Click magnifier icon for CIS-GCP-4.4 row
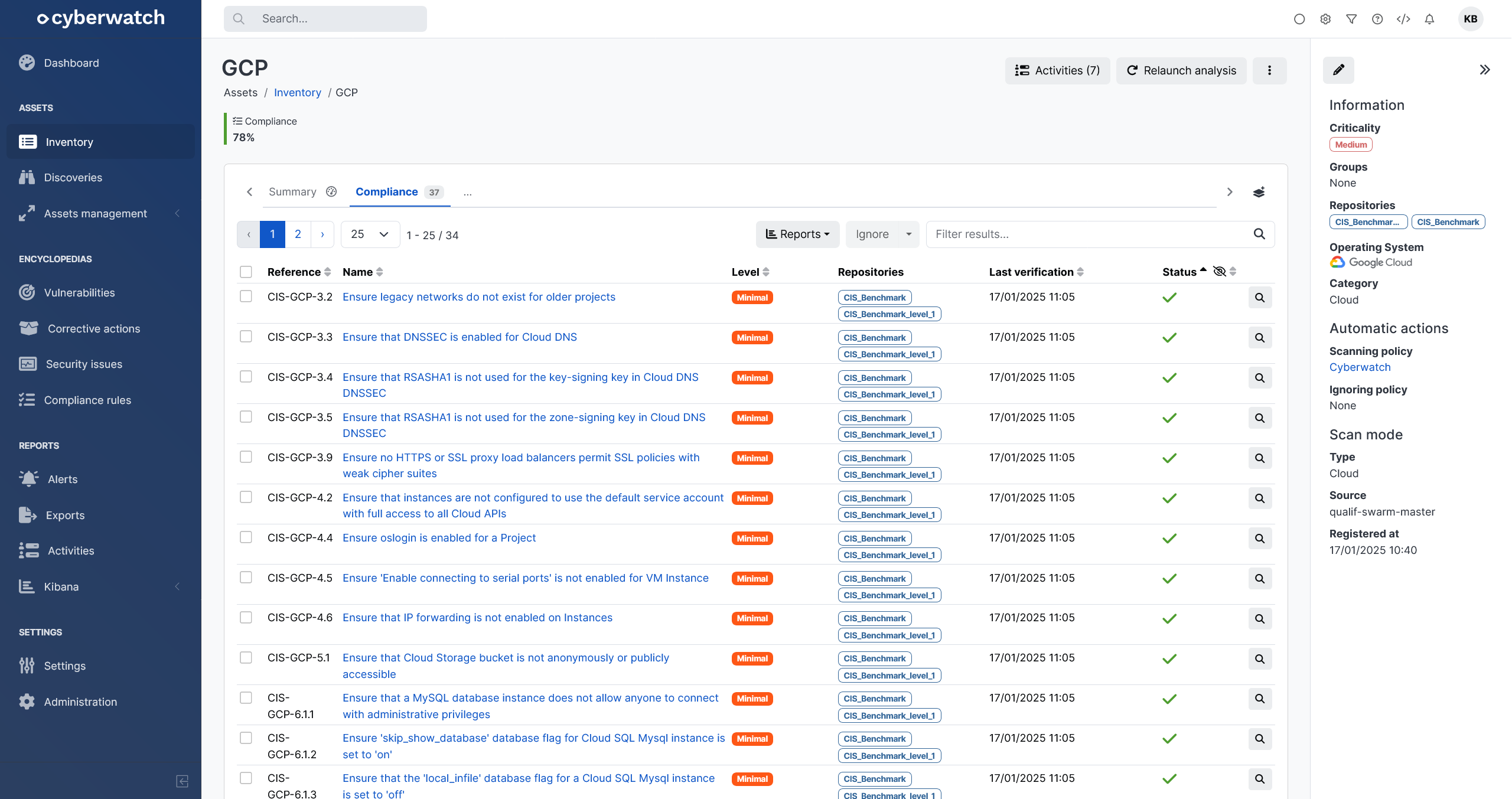This screenshot has width=1512, height=799. (1260, 539)
